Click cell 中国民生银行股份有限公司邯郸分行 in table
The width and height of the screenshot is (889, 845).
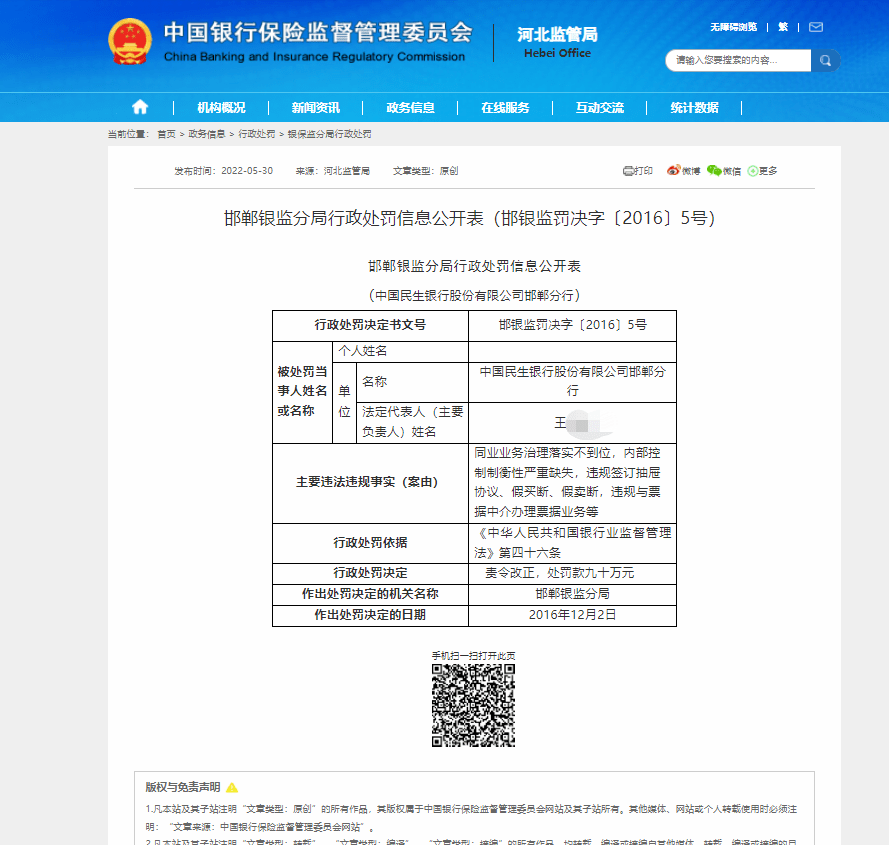point(573,382)
